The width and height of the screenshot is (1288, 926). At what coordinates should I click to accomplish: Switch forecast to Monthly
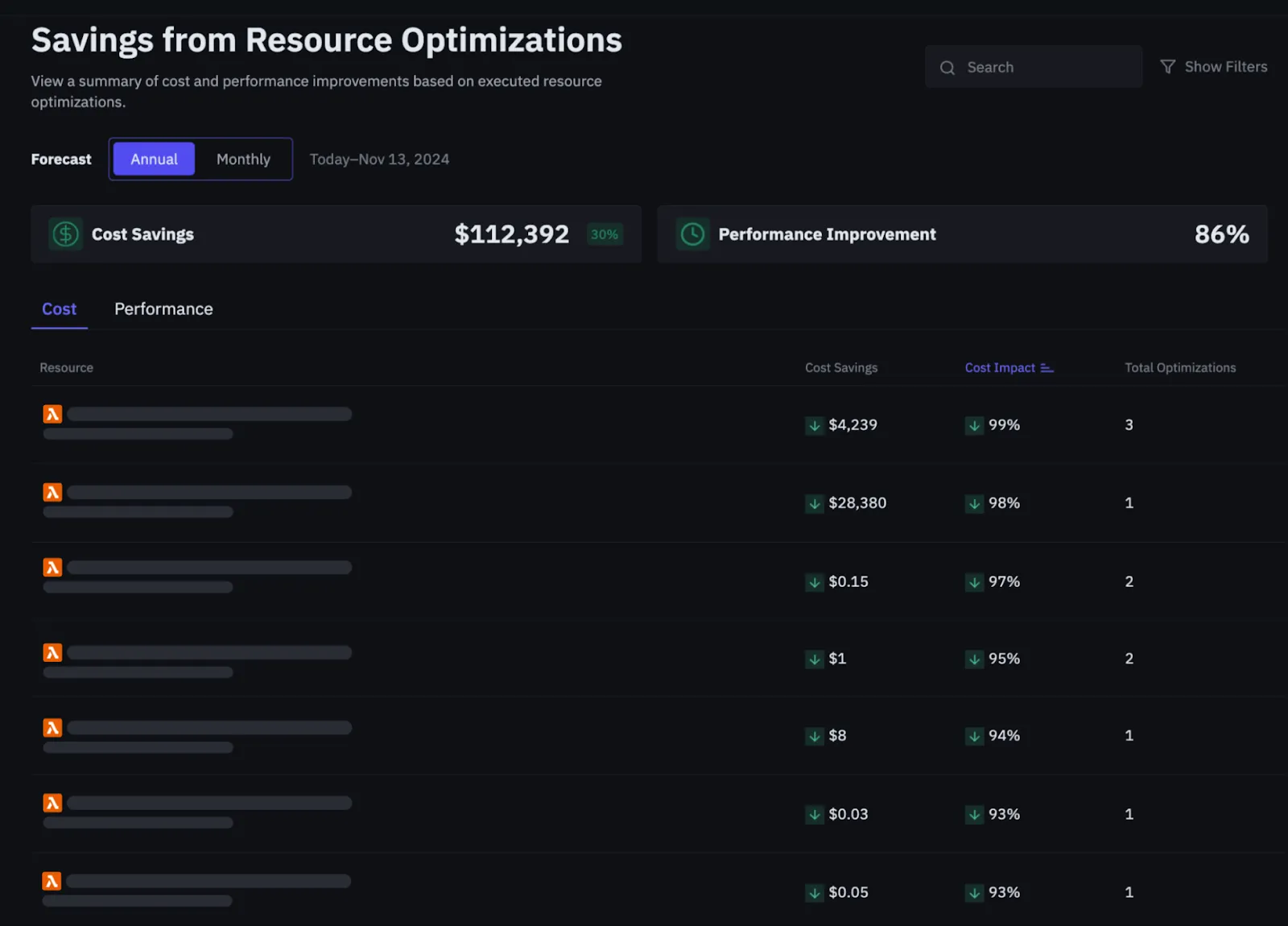(243, 159)
